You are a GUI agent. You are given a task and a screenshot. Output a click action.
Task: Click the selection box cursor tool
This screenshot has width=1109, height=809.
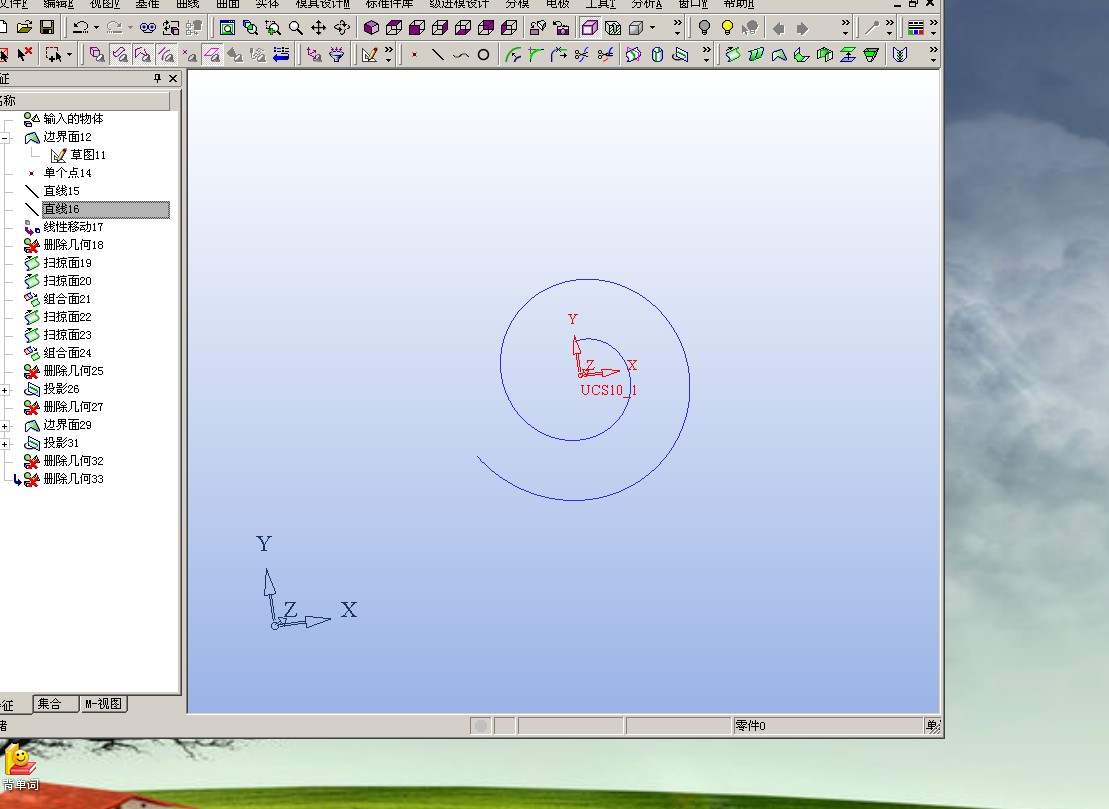coord(53,54)
